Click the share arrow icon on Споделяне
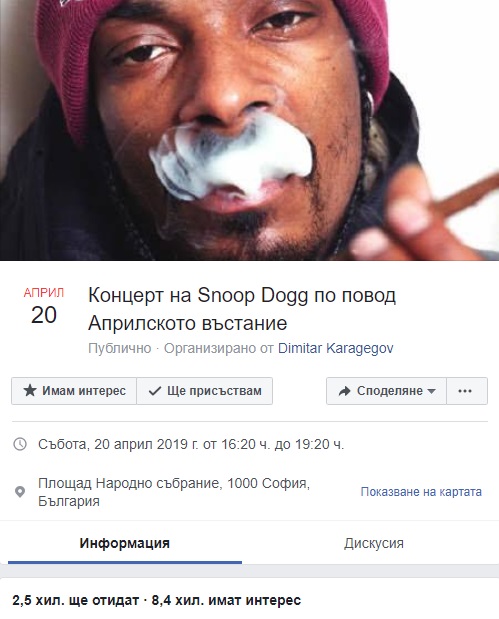The image size is (499, 619). [345, 391]
